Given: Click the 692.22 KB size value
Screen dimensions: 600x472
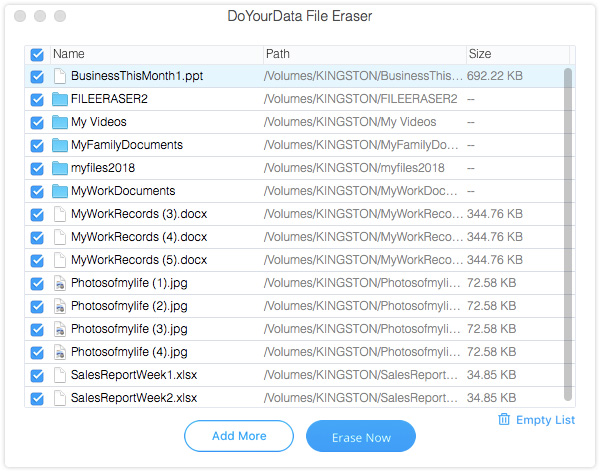Looking at the screenshot, I should coord(495,76).
